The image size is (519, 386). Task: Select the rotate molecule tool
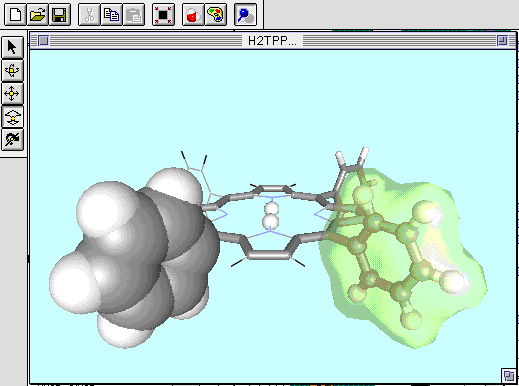coord(12,70)
